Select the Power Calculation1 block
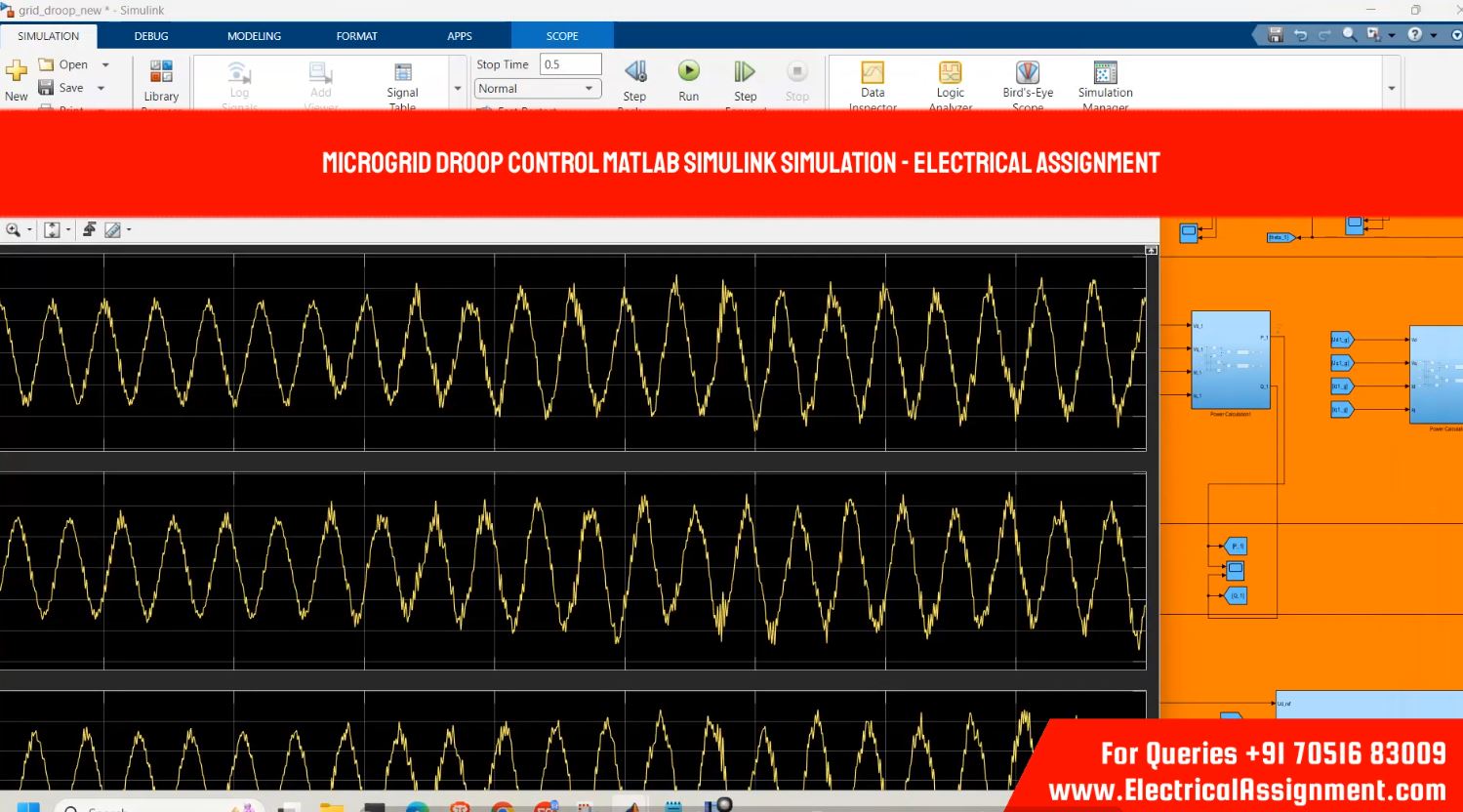Image resolution: width=1463 pixels, height=812 pixels. (x=1230, y=360)
